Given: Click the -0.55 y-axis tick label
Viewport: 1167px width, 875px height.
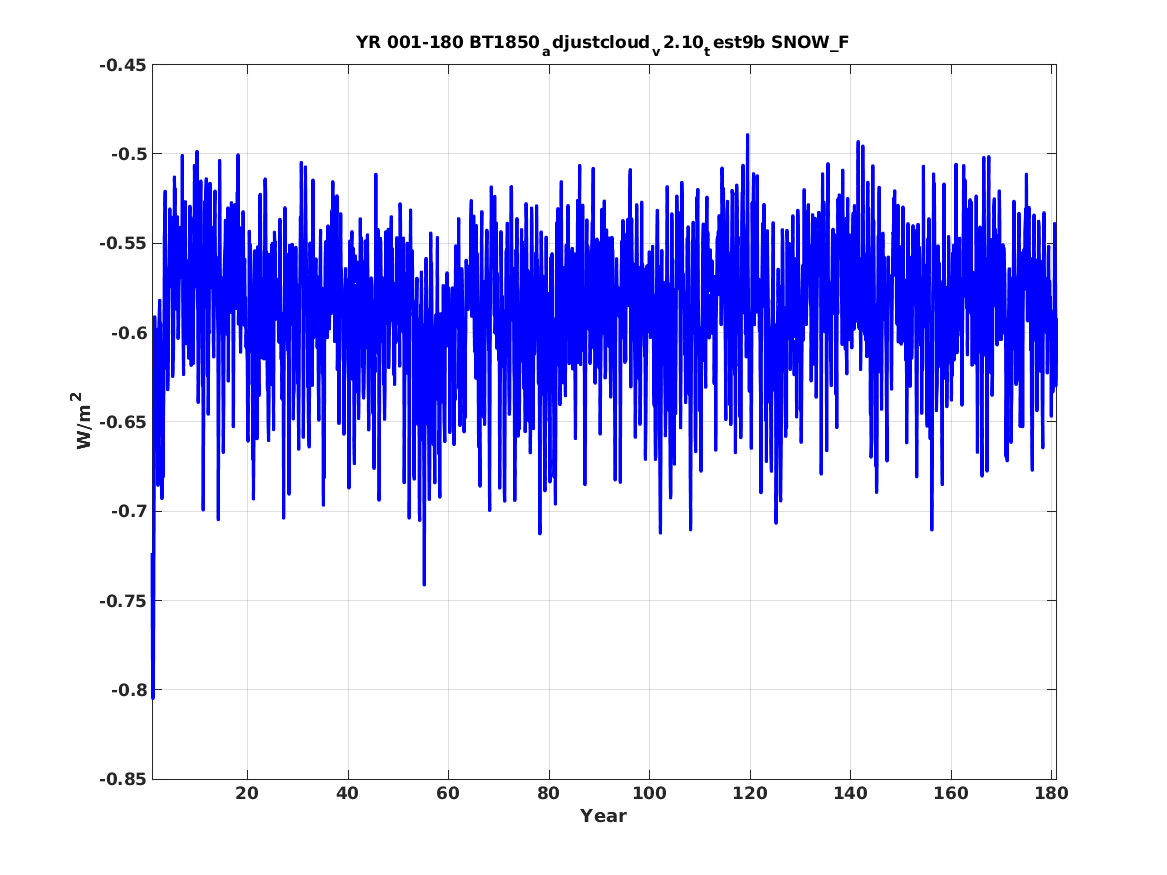Looking at the screenshot, I should pyautogui.click(x=123, y=243).
